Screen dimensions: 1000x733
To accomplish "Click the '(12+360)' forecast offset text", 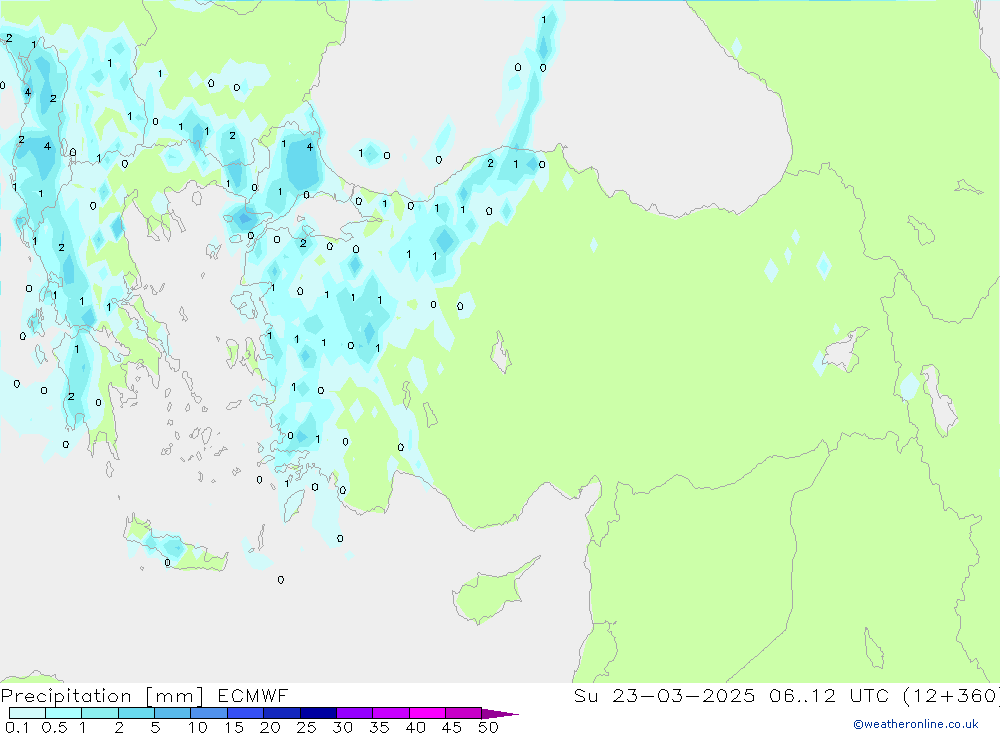I will click(x=951, y=695).
